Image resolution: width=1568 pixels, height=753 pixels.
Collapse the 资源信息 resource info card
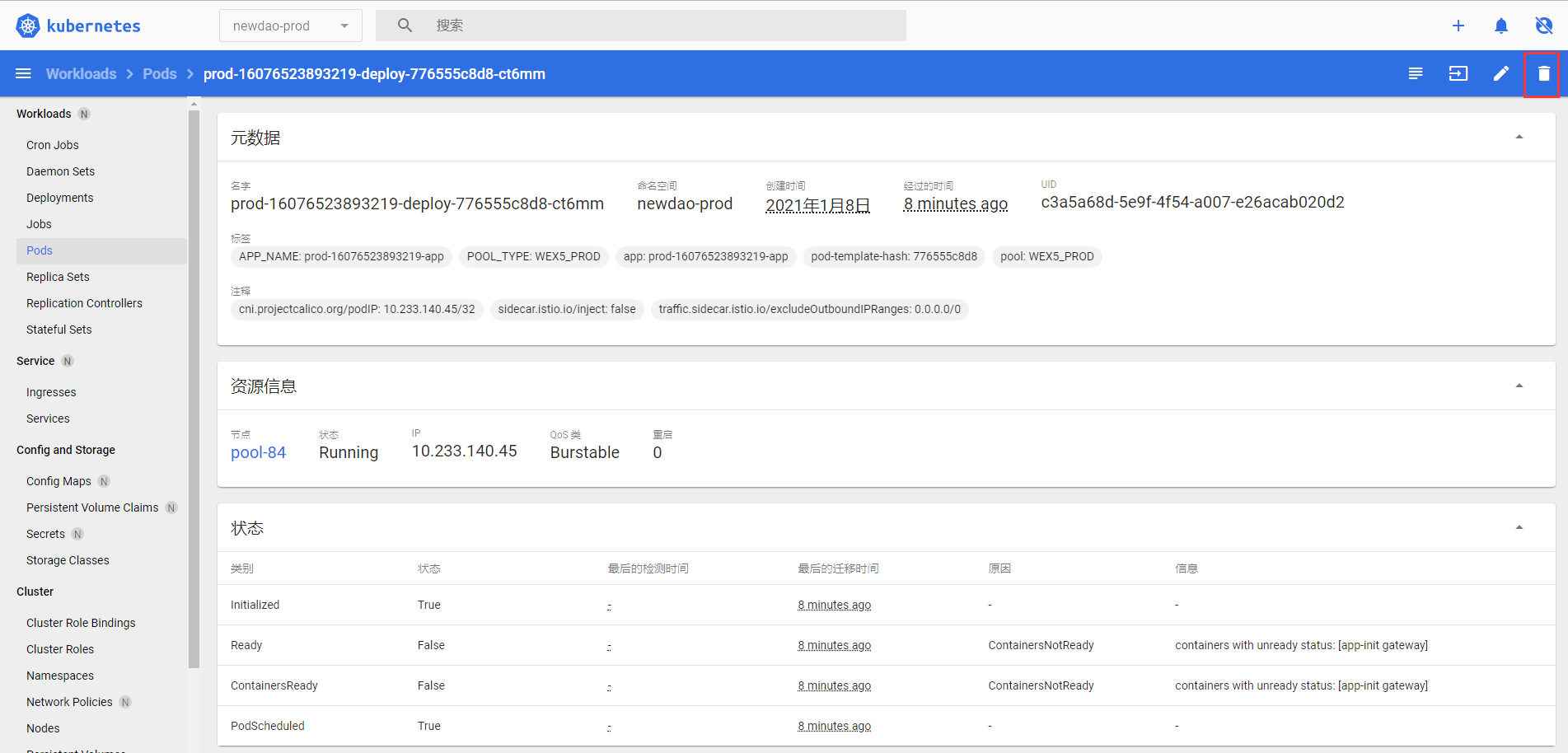[1519, 386]
